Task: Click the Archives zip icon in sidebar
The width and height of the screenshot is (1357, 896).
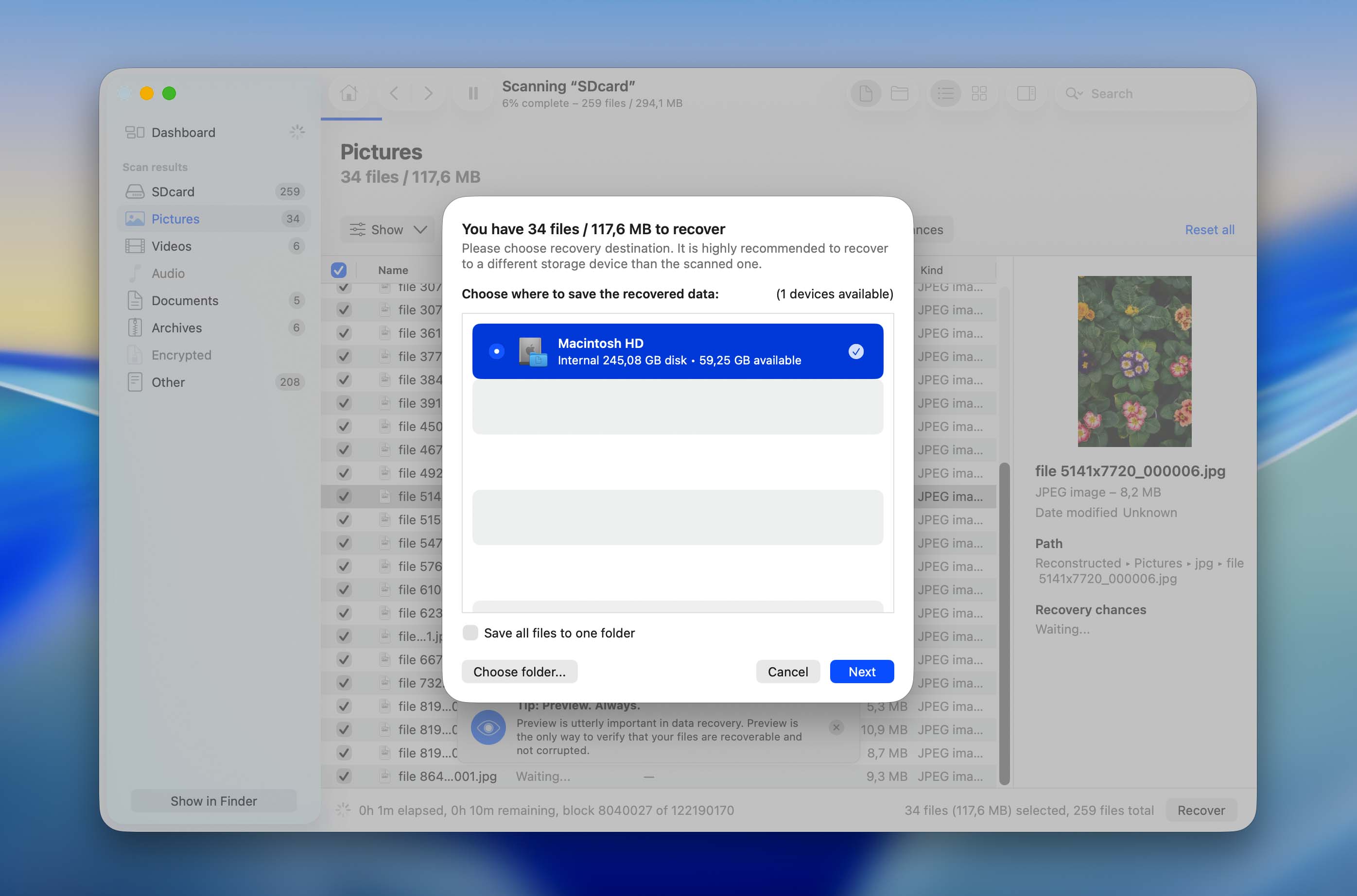Action: coord(135,328)
